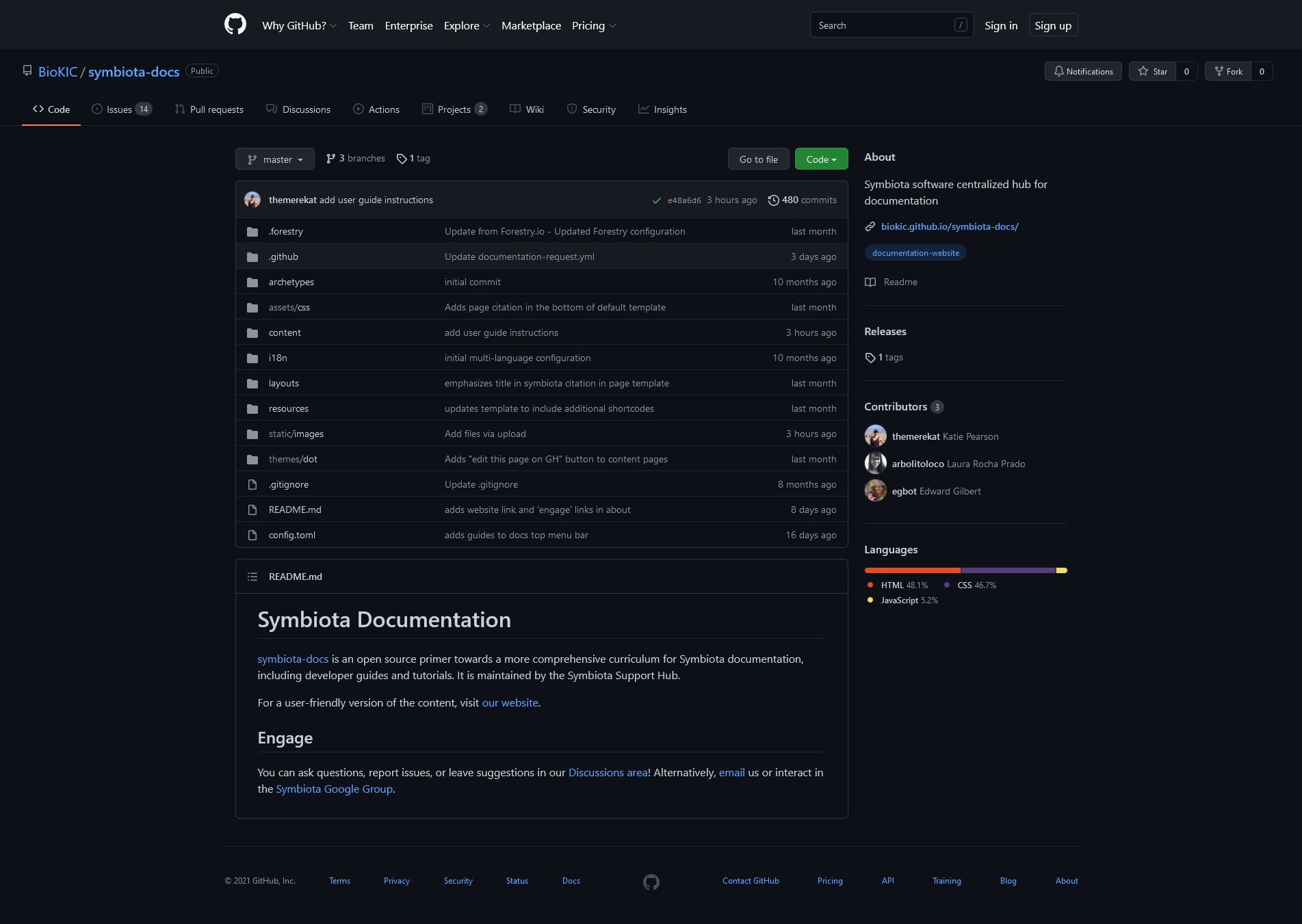Open the Discussions tab
Viewport: 1302px width, 924px height.
pyautogui.click(x=298, y=109)
